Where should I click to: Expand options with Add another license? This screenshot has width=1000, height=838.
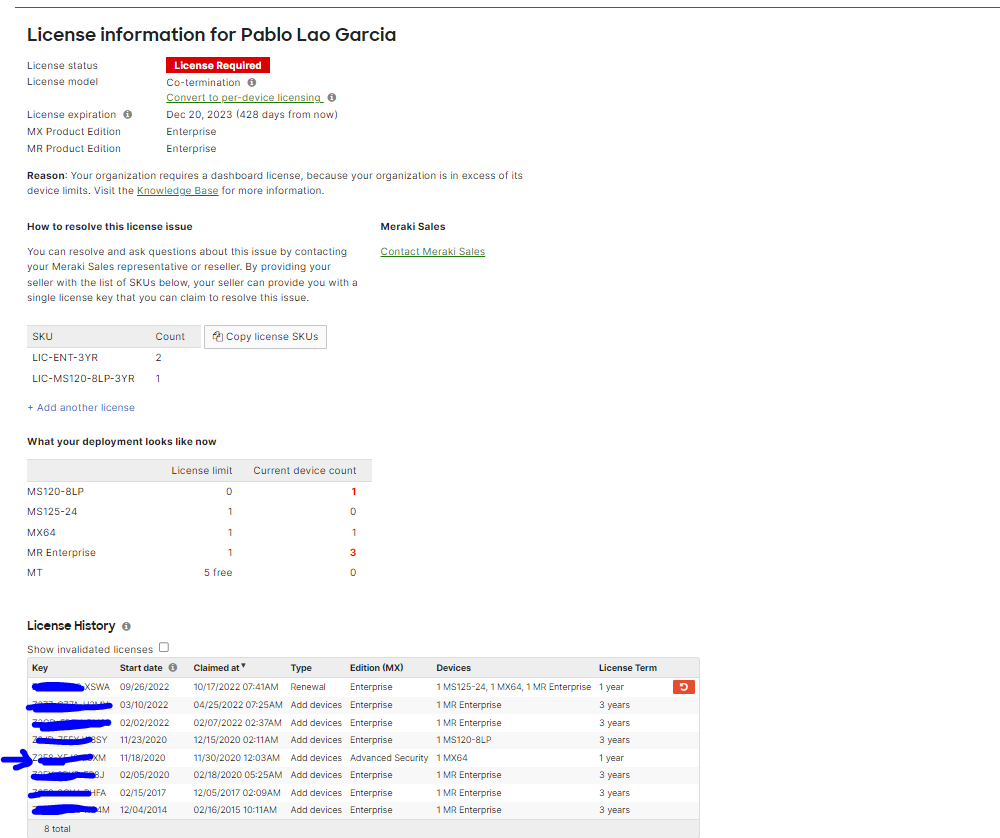click(x=81, y=407)
